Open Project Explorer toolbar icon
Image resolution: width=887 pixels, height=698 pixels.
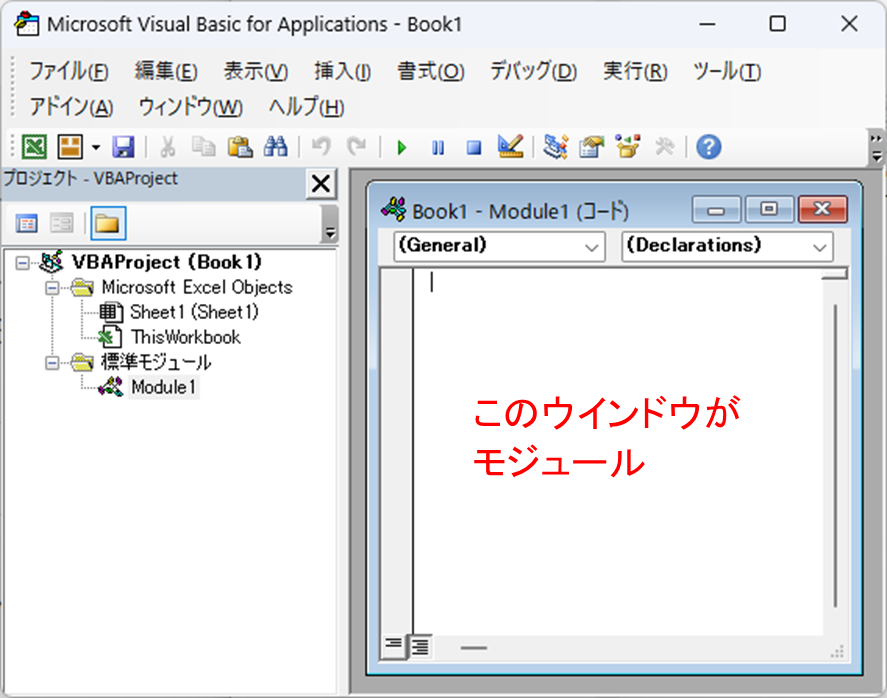556,147
